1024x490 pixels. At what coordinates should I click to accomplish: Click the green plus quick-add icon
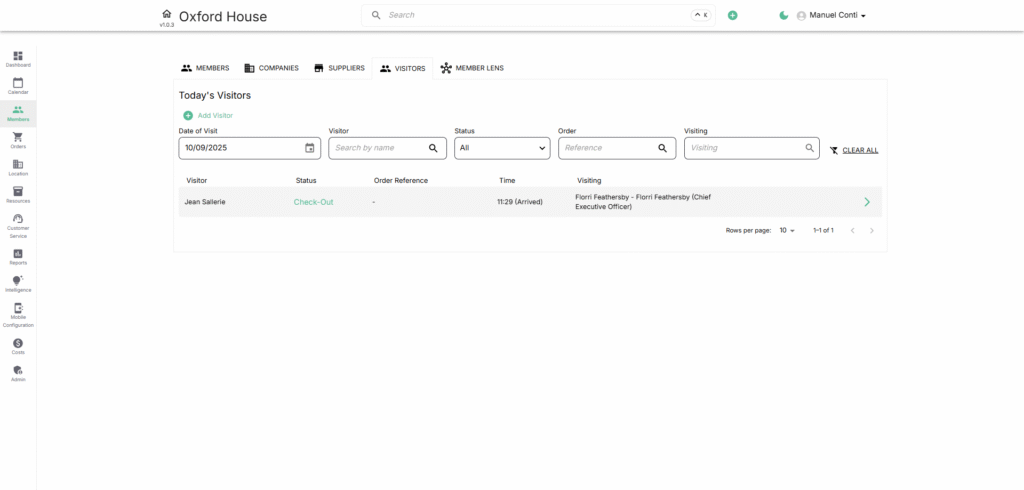(733, 16)
